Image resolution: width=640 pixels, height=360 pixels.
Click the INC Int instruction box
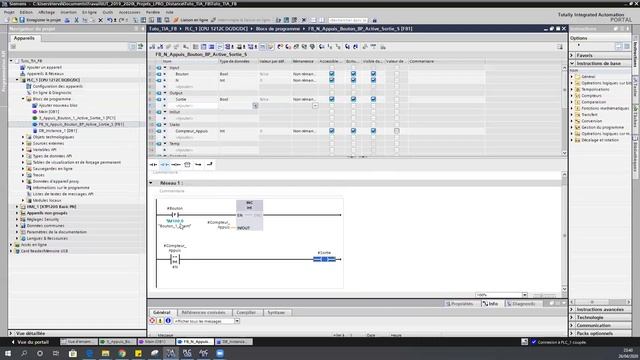pos(249,216)
